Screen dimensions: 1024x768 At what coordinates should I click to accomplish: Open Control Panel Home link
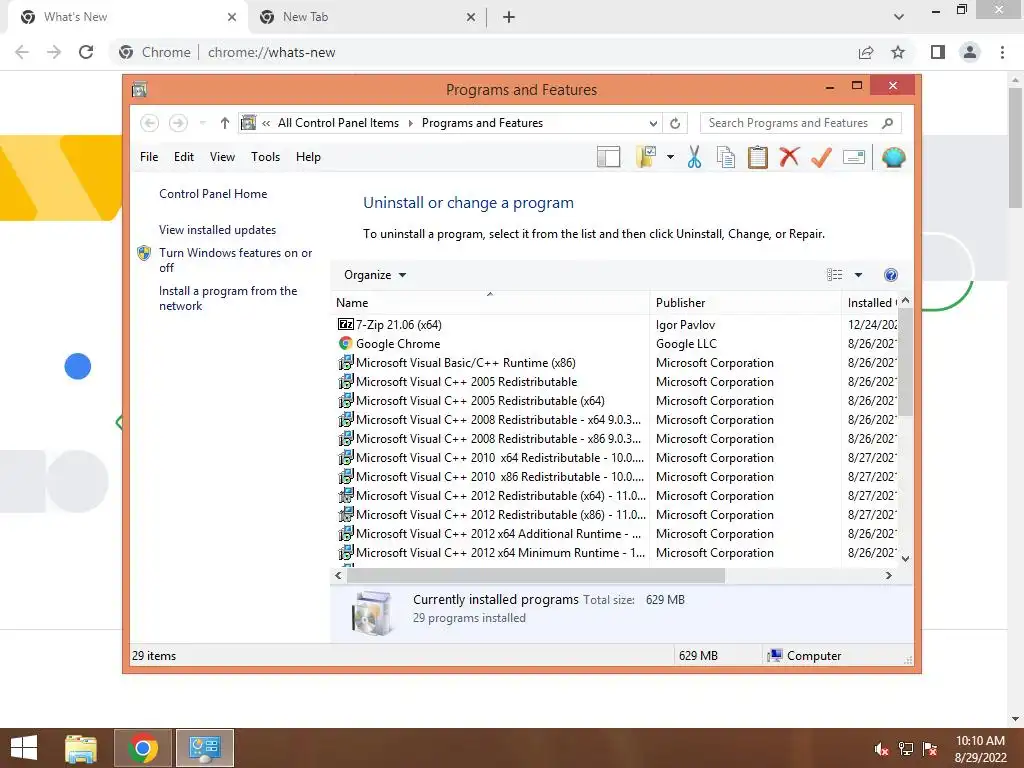213,194
